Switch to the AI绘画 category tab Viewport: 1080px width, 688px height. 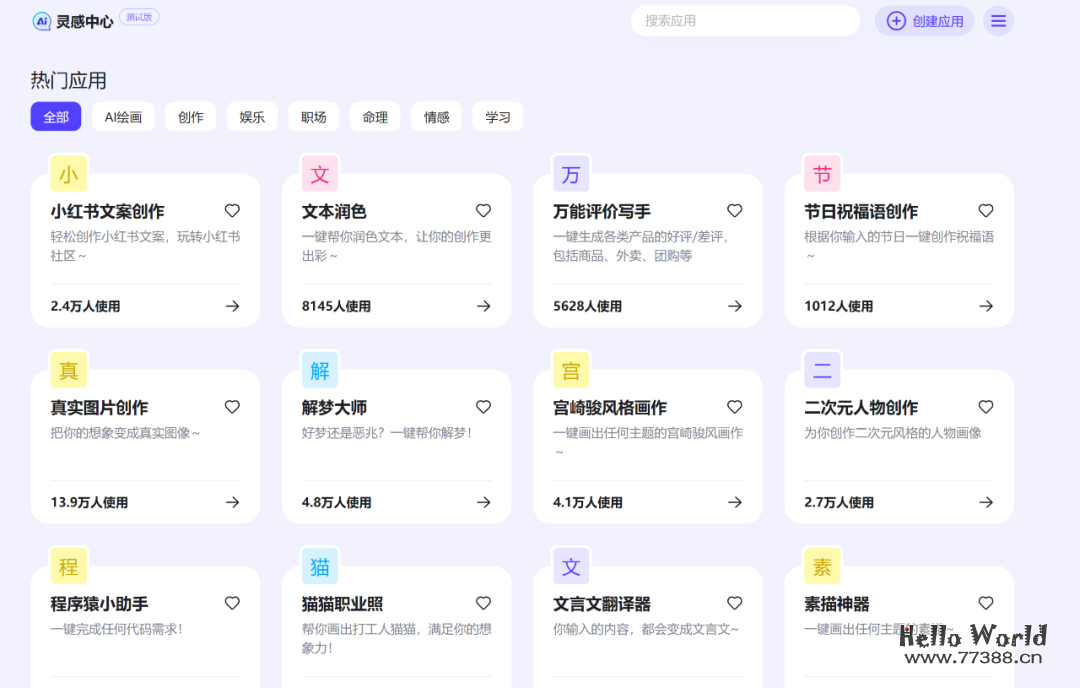122,116
